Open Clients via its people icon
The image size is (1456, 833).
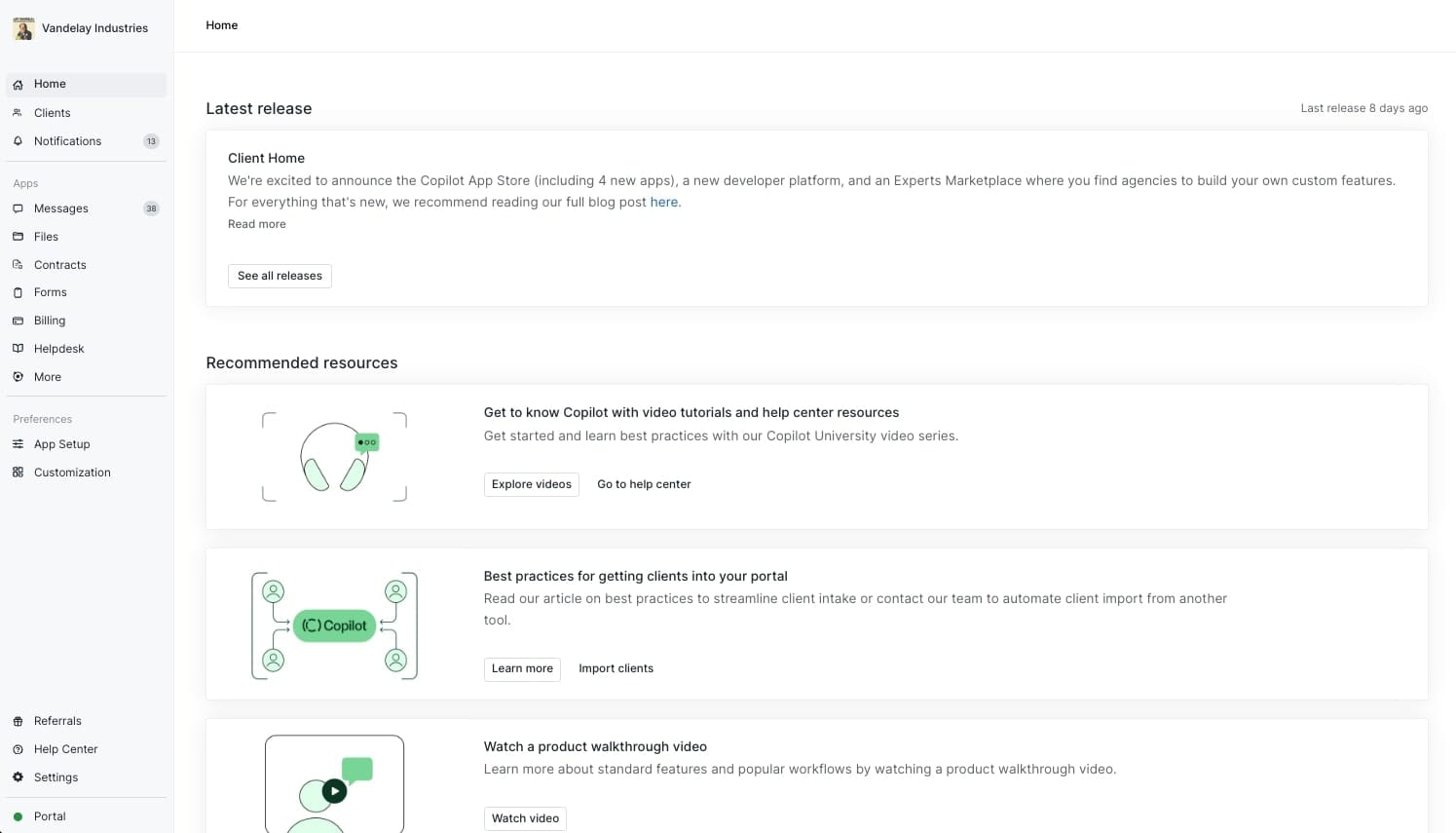click(x=18, y=113)
